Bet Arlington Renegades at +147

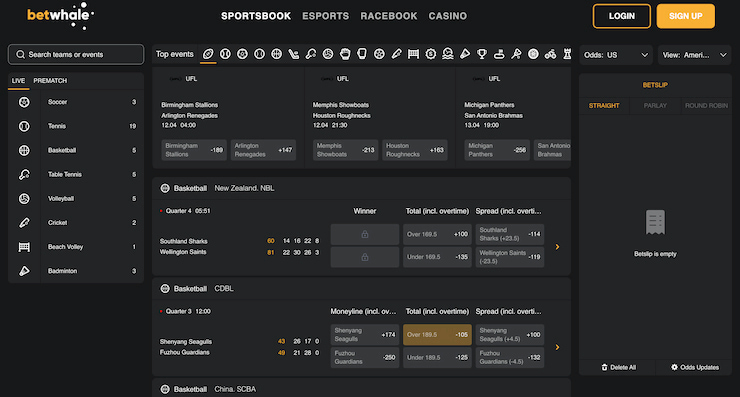coord(263,150)
